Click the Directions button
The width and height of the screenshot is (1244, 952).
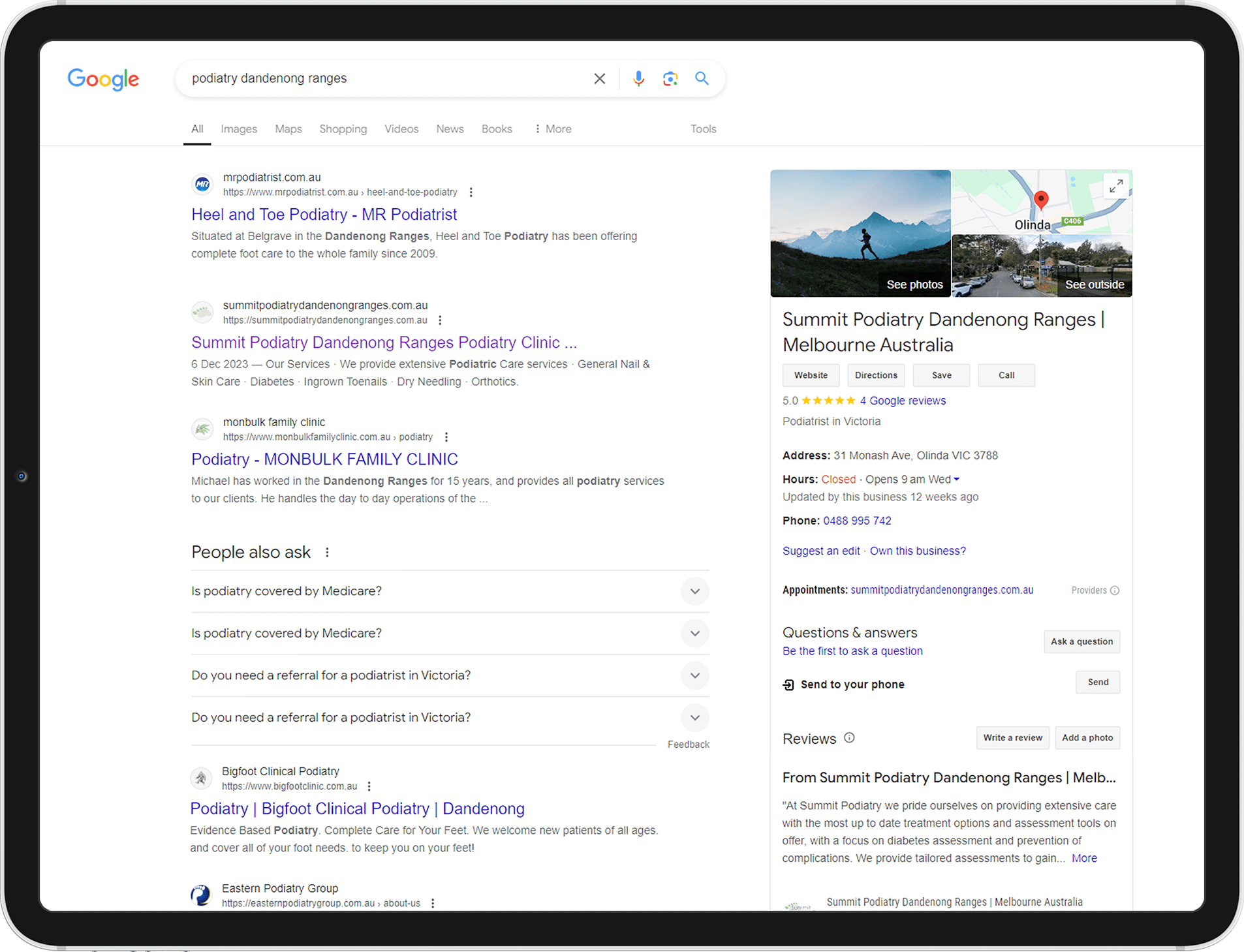[877, 375]
